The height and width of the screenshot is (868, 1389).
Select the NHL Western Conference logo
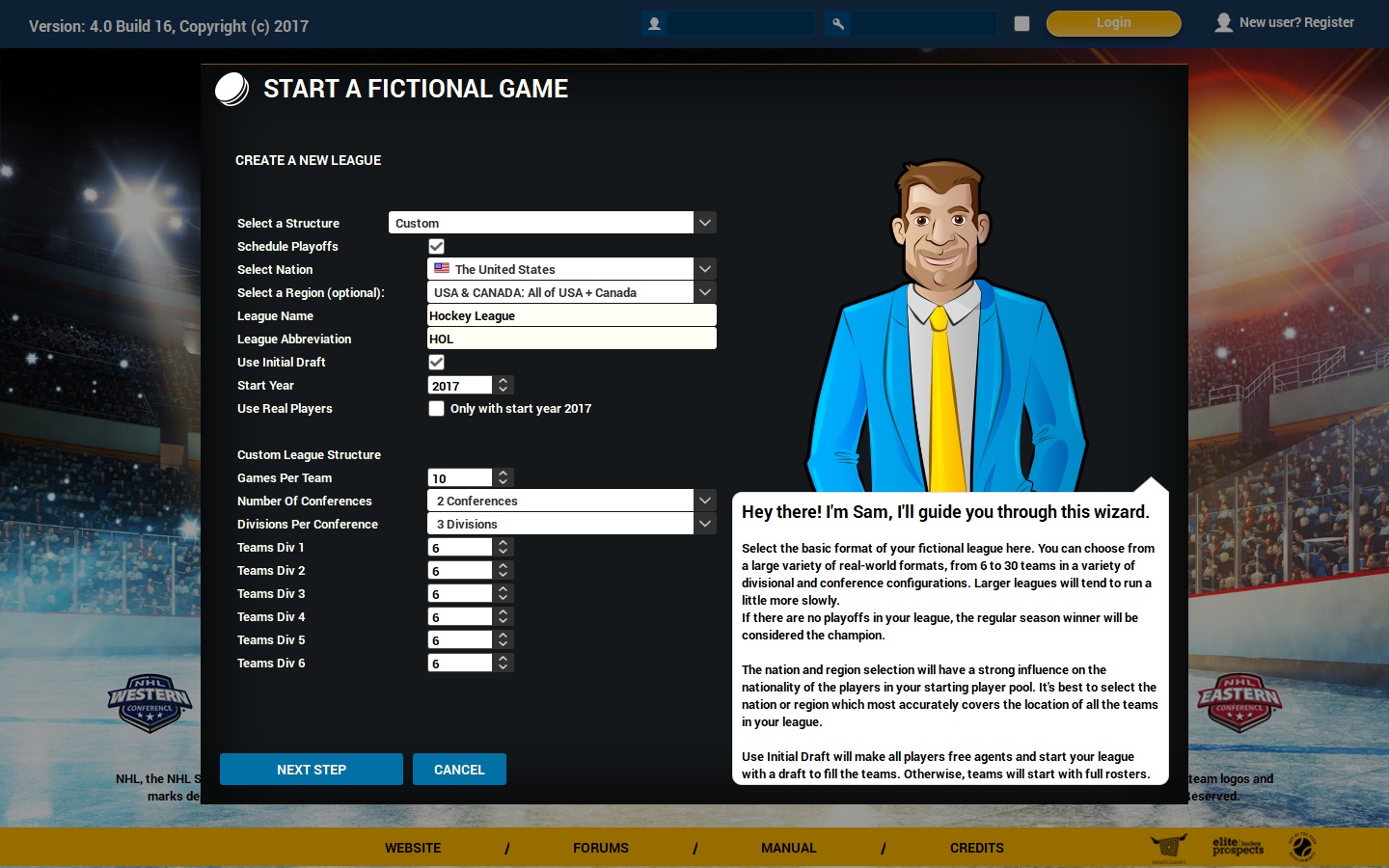150,704
